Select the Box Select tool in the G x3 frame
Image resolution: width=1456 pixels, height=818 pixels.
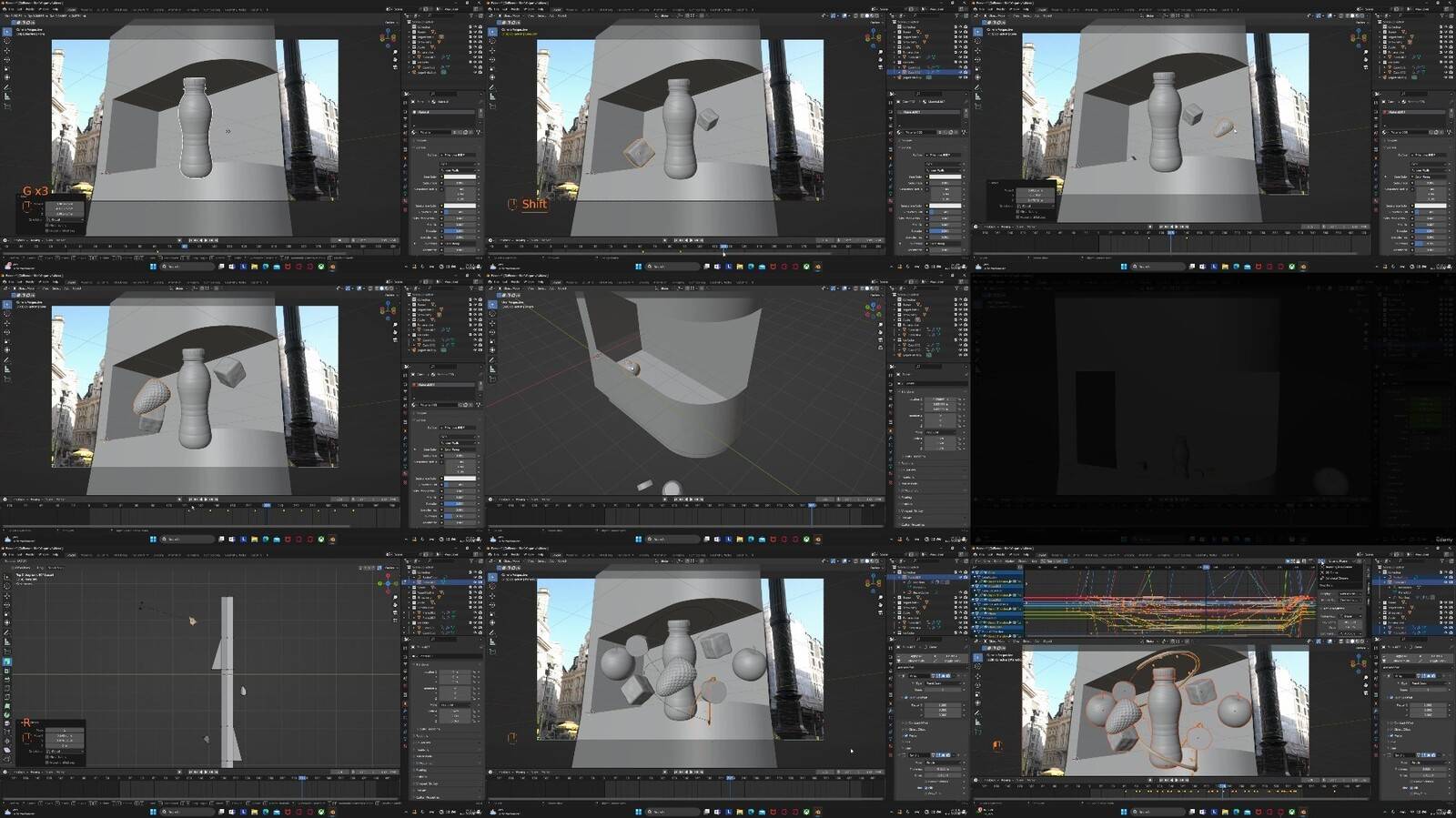coord(6,32)
